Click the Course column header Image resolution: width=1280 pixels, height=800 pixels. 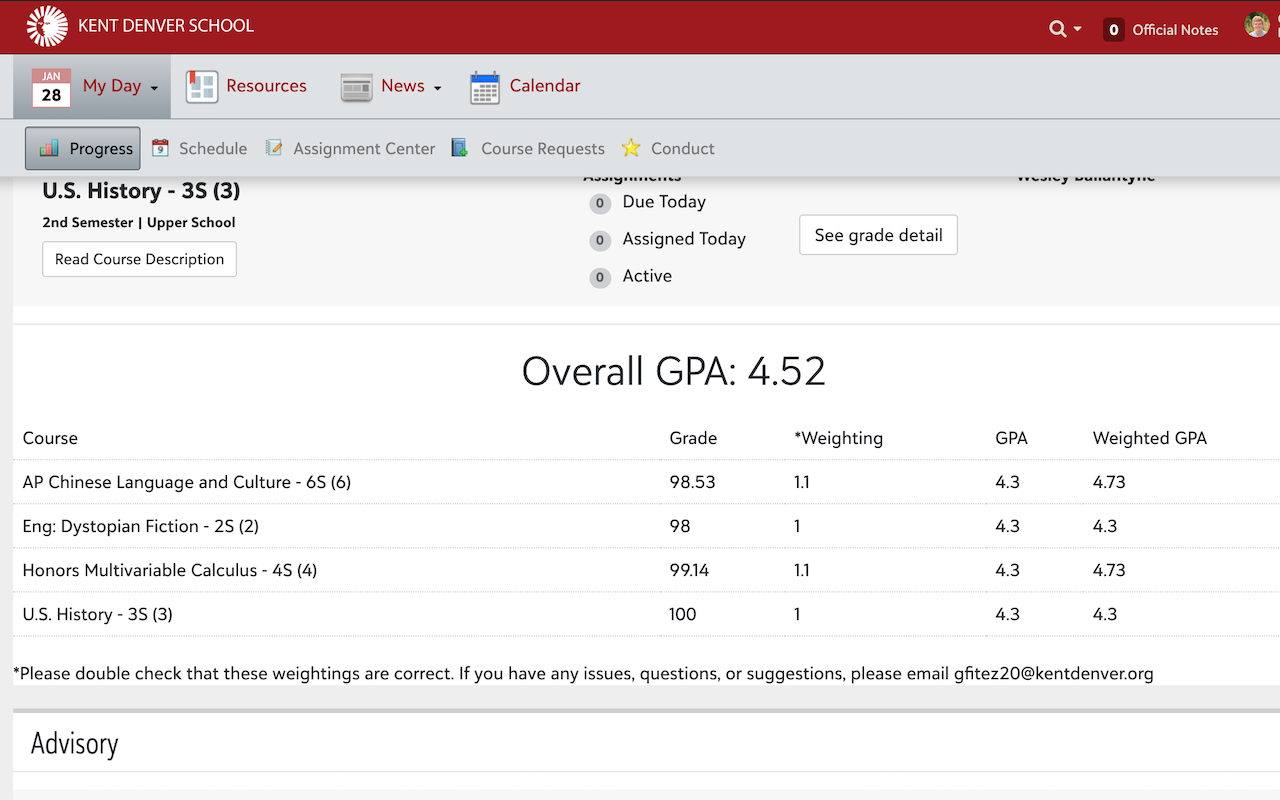pos(50,438)
